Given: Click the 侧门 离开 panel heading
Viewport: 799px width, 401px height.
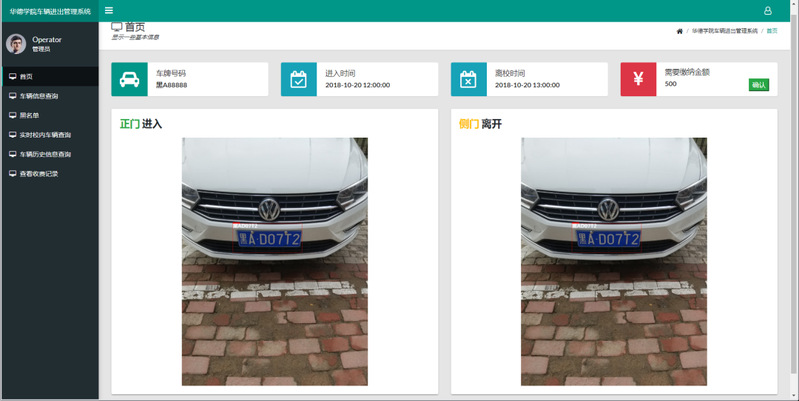Looking at the screenshot, I should point(480,124).
